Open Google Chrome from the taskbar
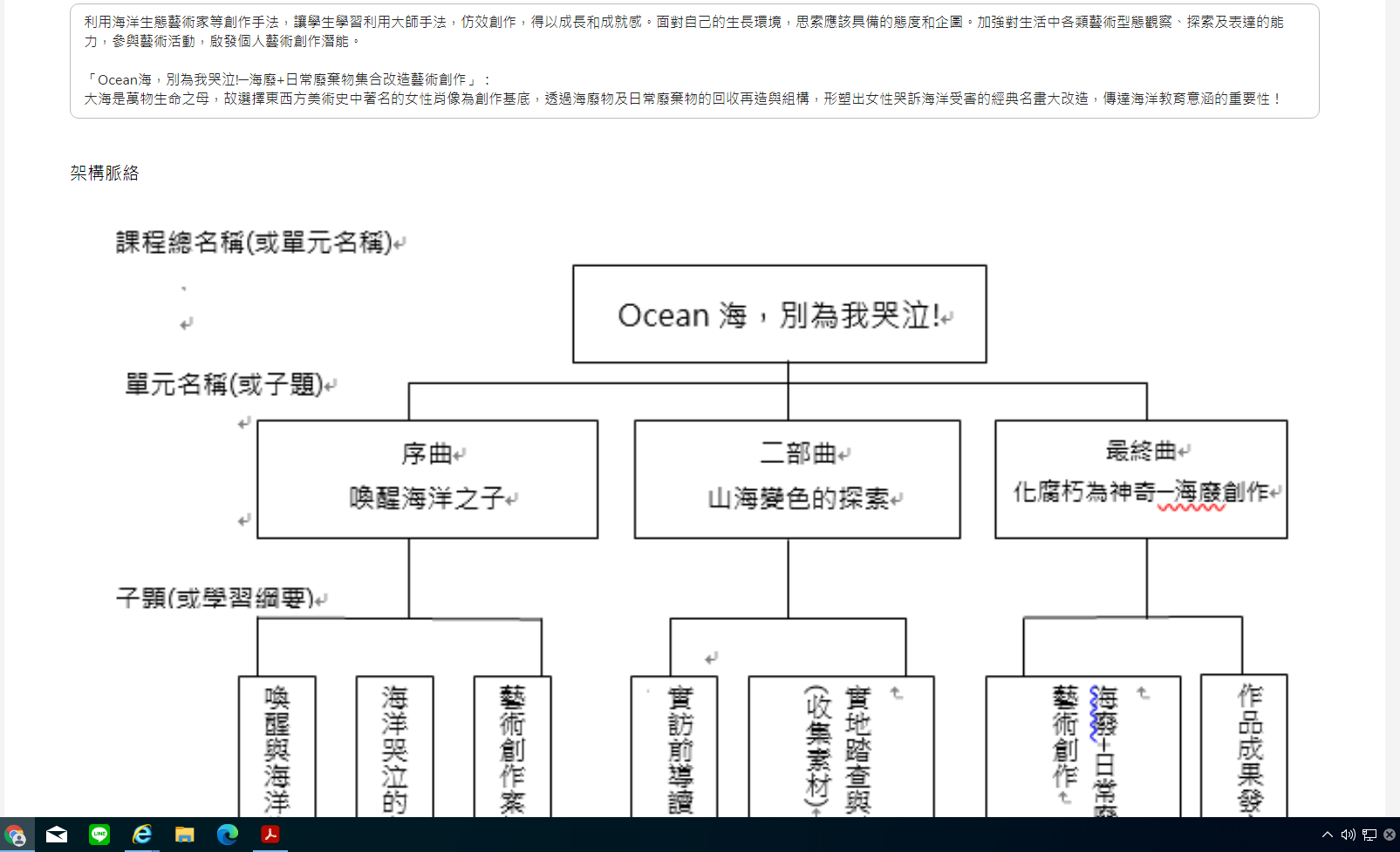1400x852 pixels. [16, 835]
